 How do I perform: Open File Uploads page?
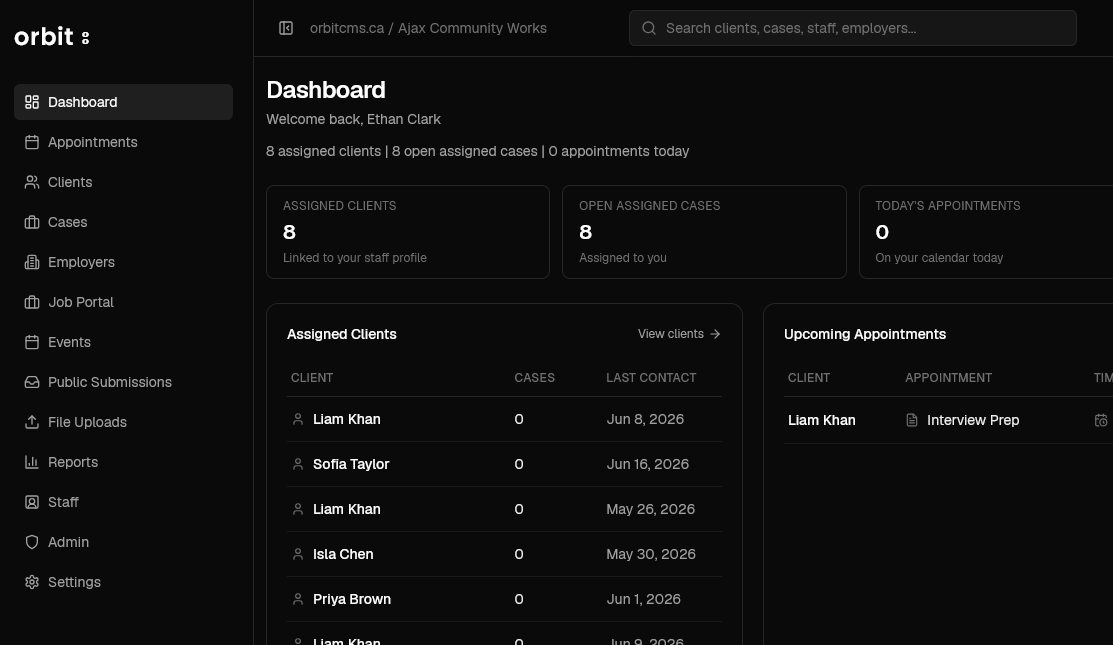click(x=124, y=422)
